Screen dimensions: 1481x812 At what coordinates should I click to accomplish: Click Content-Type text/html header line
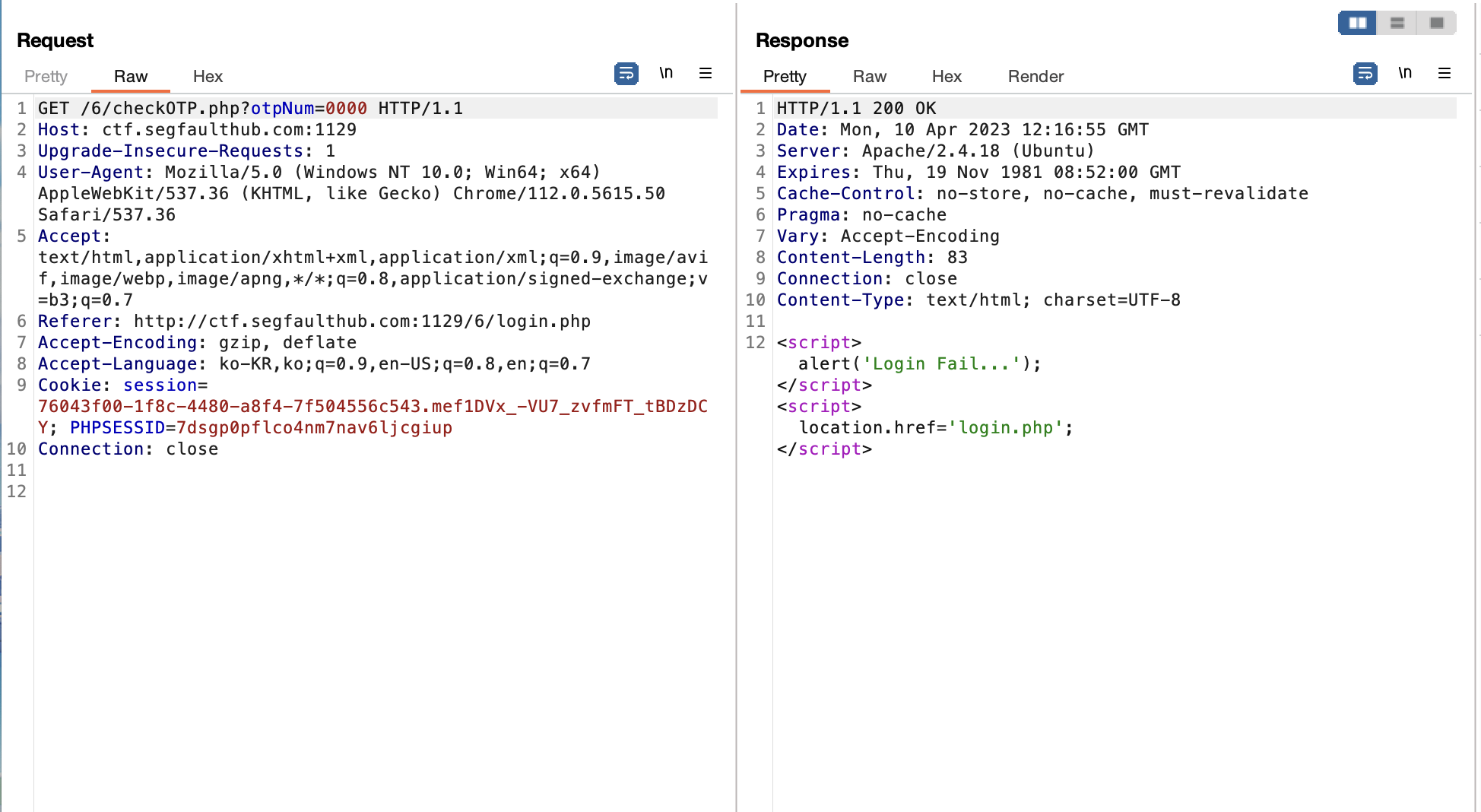[x=978, y=300]
